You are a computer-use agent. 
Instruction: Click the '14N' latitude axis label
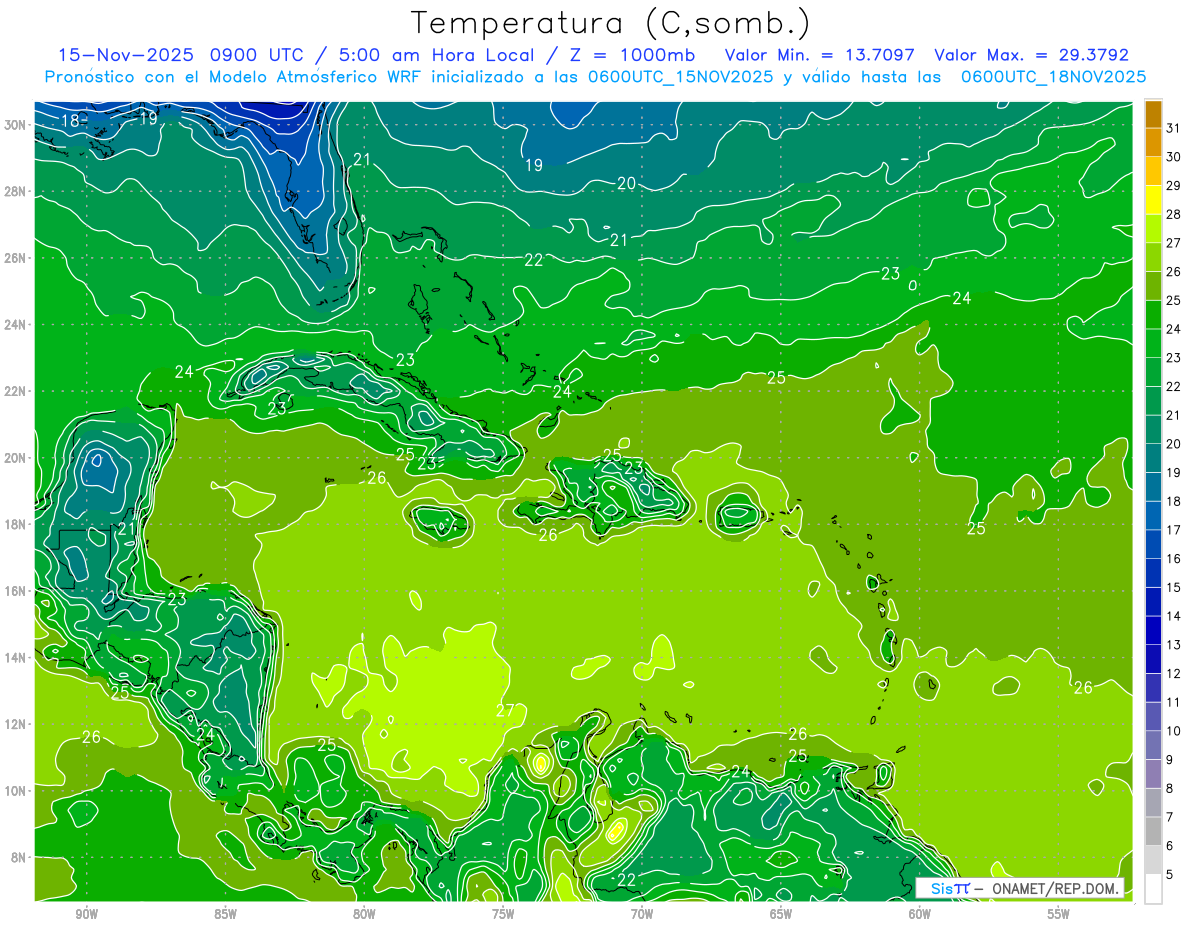tap(17, 657)
